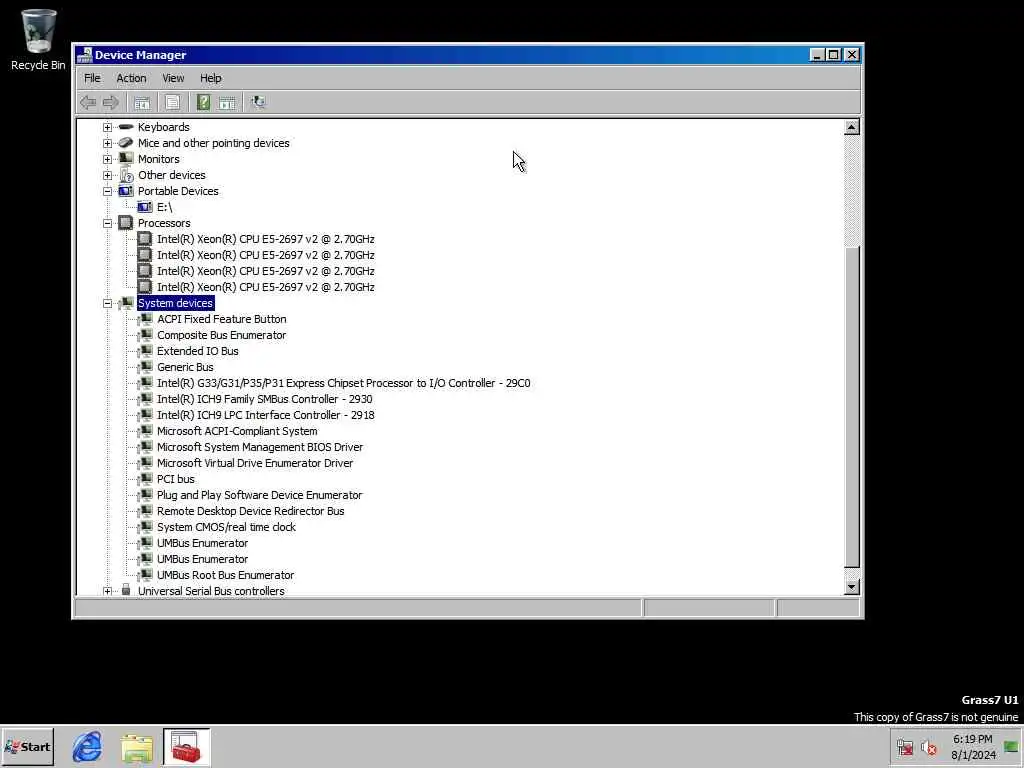Click the PCI bus device icon
Screen dimensions: 1024x768
click(145, 479)
